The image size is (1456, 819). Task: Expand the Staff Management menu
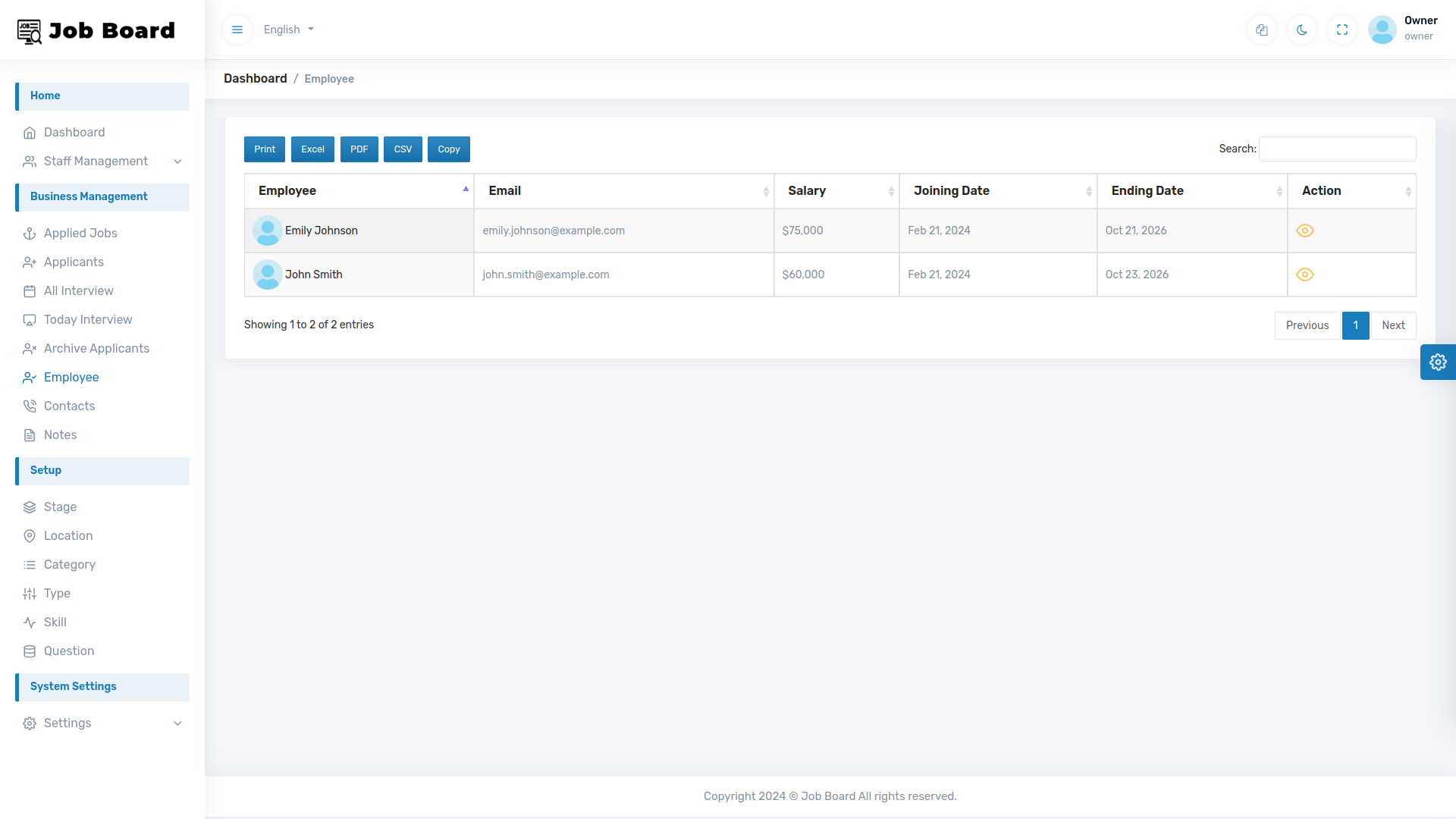click(96, 161)
